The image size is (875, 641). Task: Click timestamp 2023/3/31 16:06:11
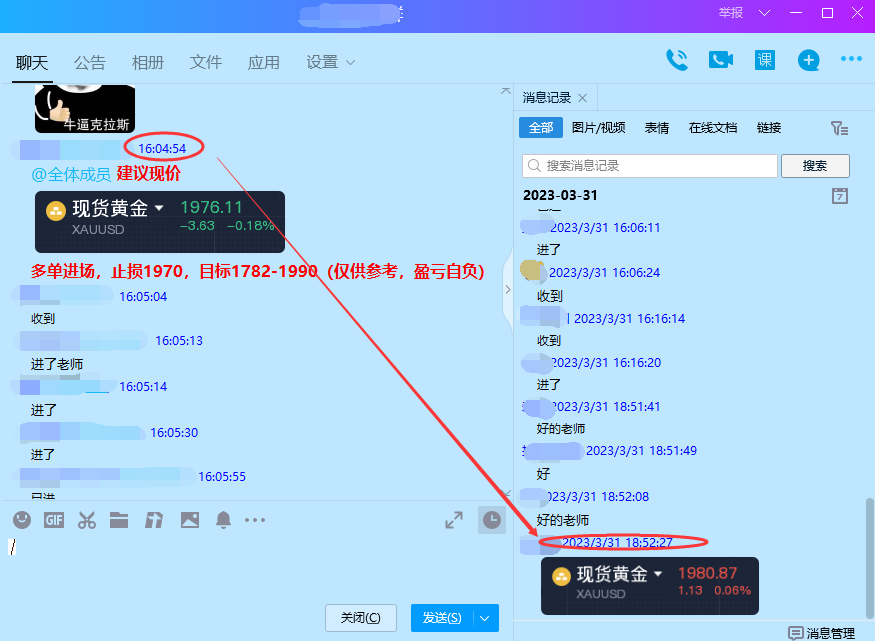pyautogui.click(x=605, y=228)
